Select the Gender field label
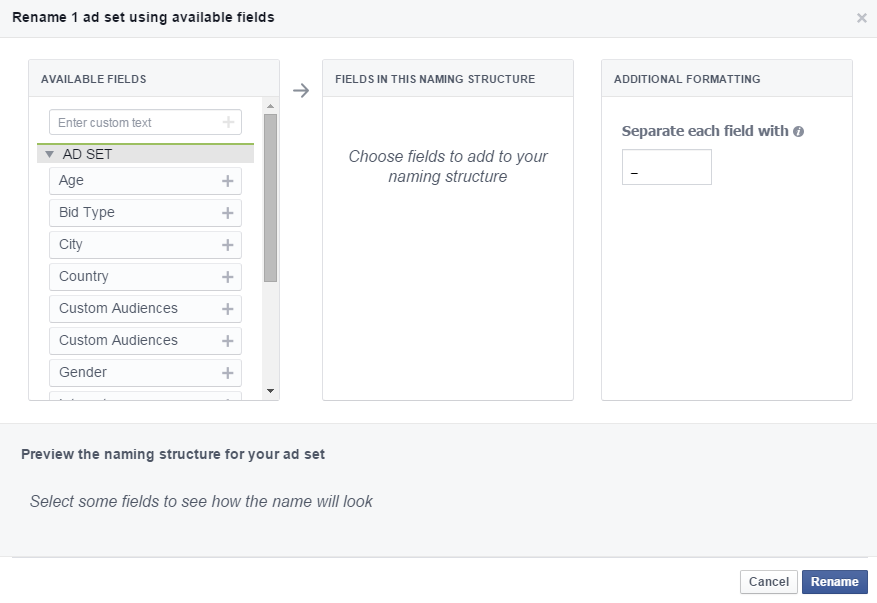 coord(83,372)
